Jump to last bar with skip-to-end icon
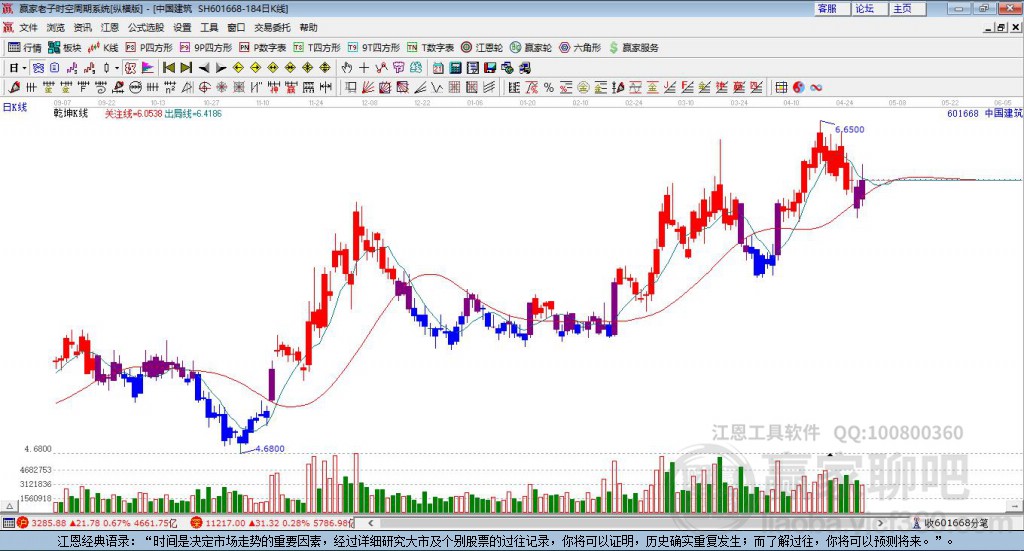Image resolution: width=1024 pixels, height=551 pixels. tap(186, 68)
